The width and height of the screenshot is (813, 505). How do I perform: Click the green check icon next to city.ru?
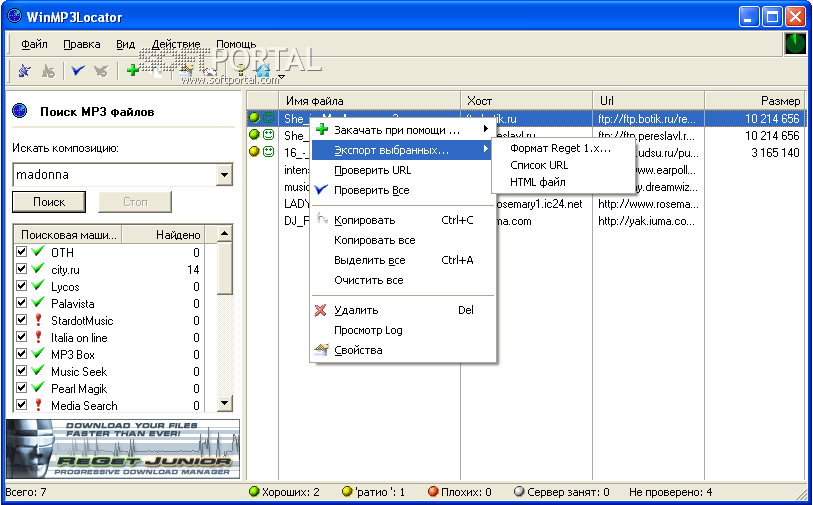click(x=37, y=269)
